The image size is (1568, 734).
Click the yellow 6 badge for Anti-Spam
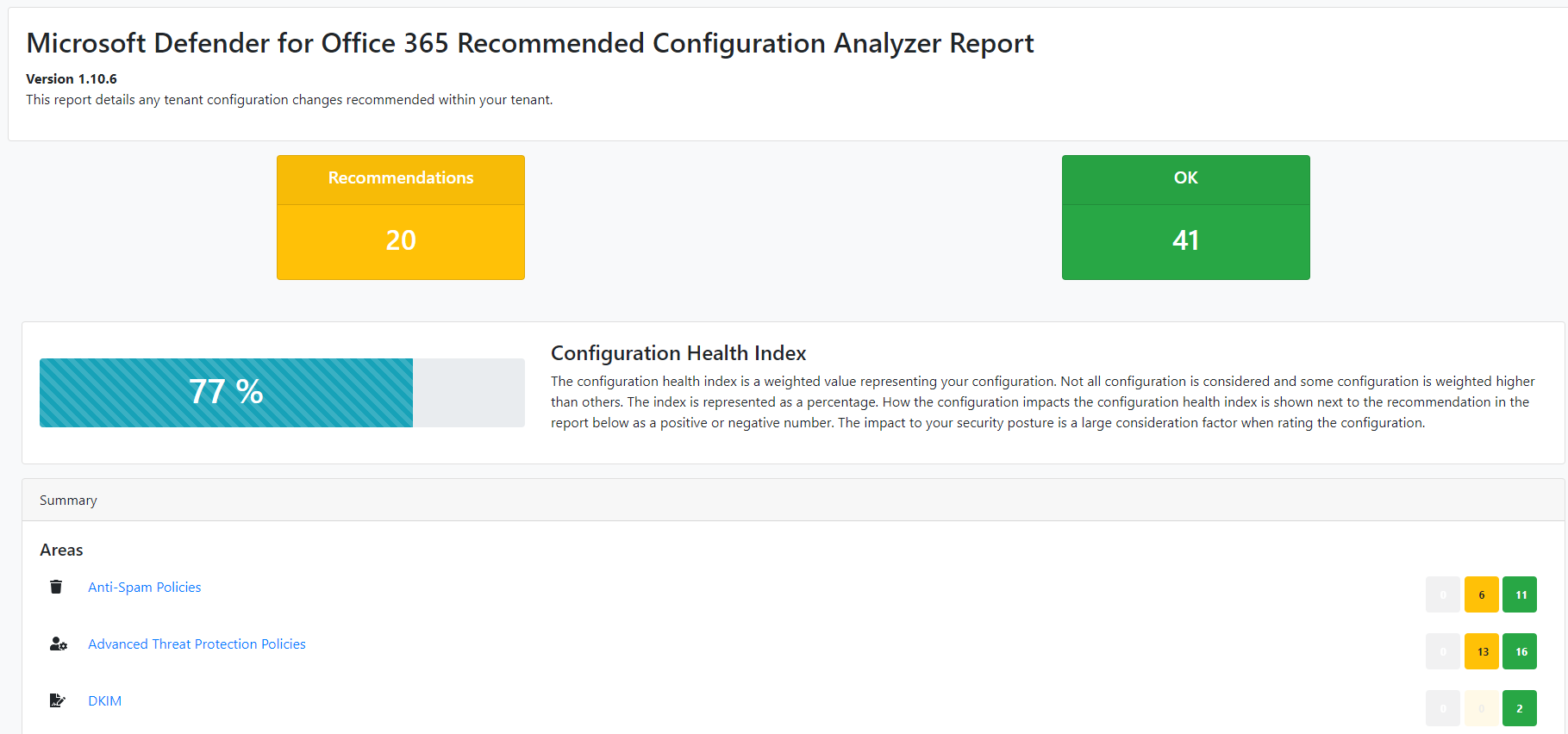(x=1481, y=594)
